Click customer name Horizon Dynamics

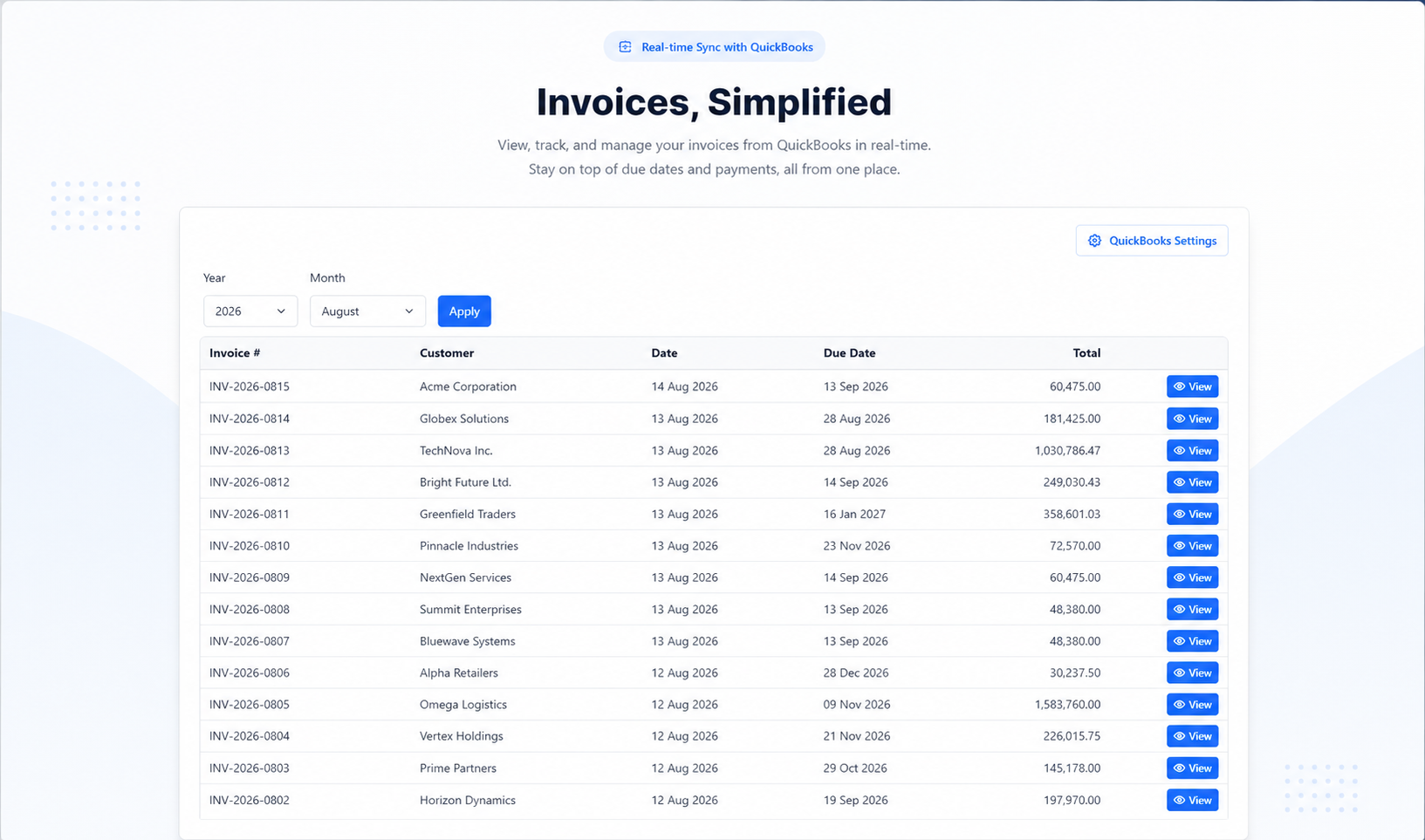click(468, 800)
